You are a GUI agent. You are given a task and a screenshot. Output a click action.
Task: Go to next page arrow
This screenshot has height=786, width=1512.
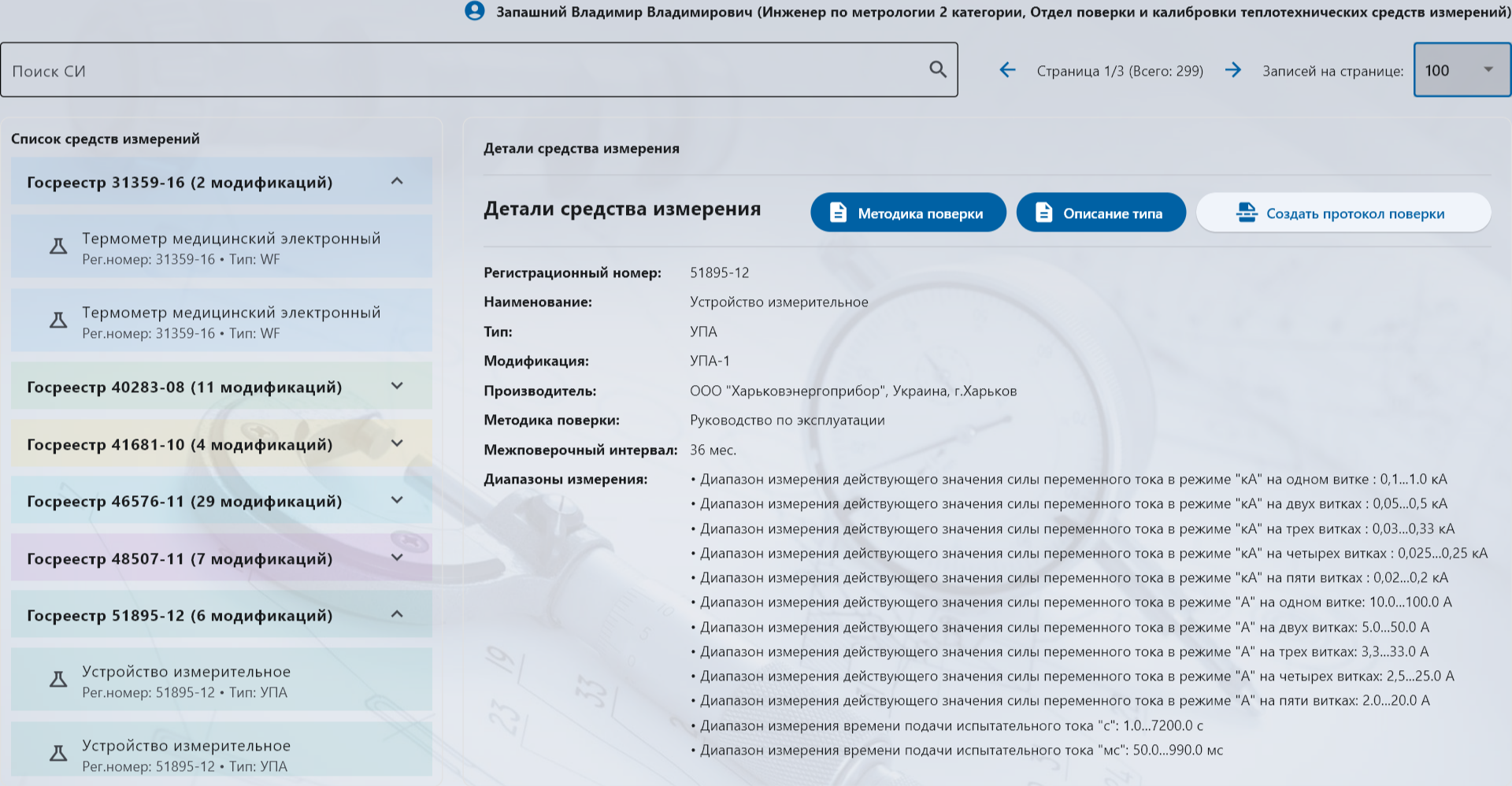pyautogui.click(x=1233, y=70)
